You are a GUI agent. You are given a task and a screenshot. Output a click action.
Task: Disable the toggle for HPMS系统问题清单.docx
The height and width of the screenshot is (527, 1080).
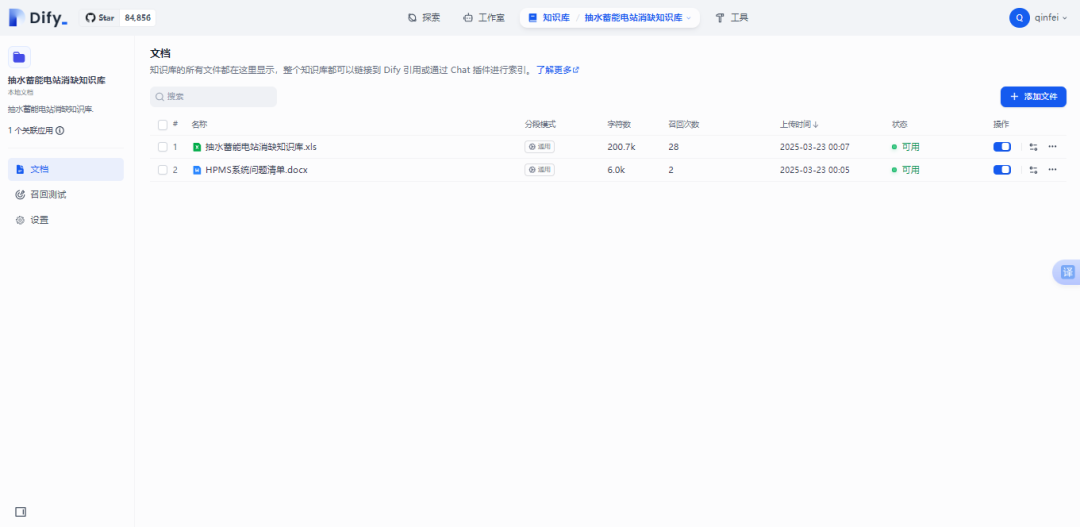1002,169
